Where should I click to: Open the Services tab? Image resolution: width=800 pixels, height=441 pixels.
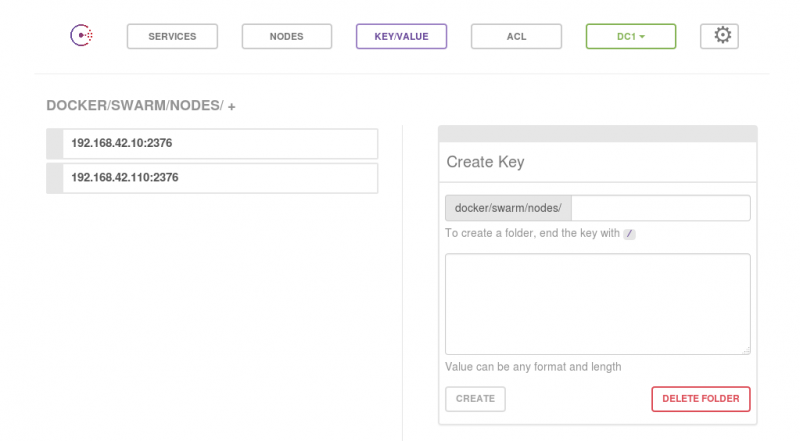pos(172,36)
